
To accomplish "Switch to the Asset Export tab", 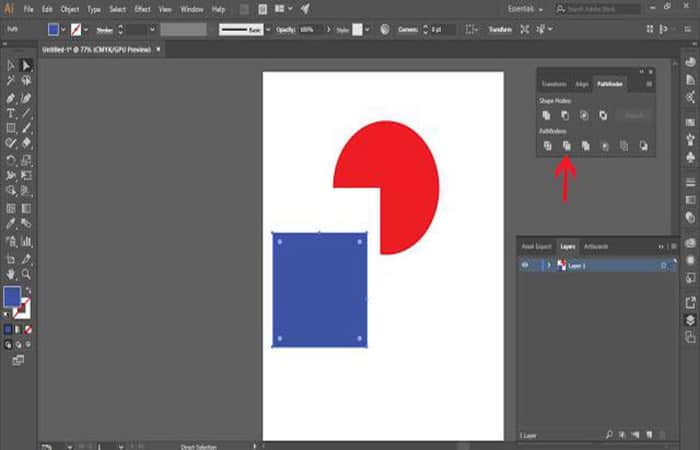I will [x=537, y=246].
